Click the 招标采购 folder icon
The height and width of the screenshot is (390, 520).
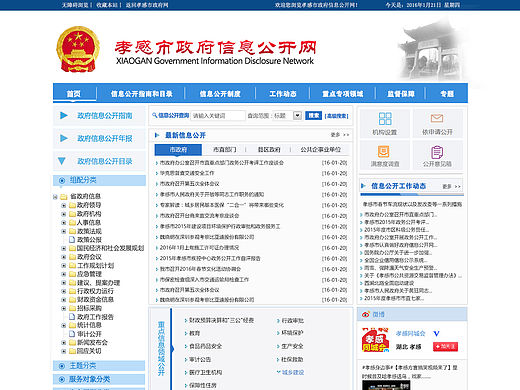72,308
